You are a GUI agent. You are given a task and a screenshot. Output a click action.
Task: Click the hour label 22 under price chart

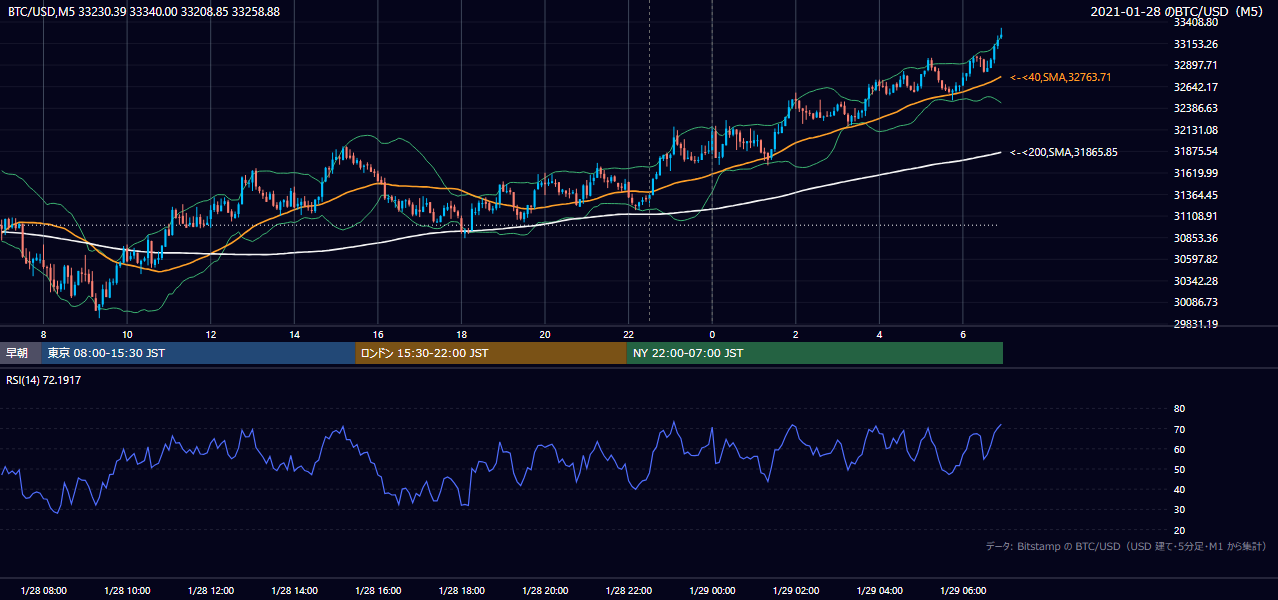[628, 334]
